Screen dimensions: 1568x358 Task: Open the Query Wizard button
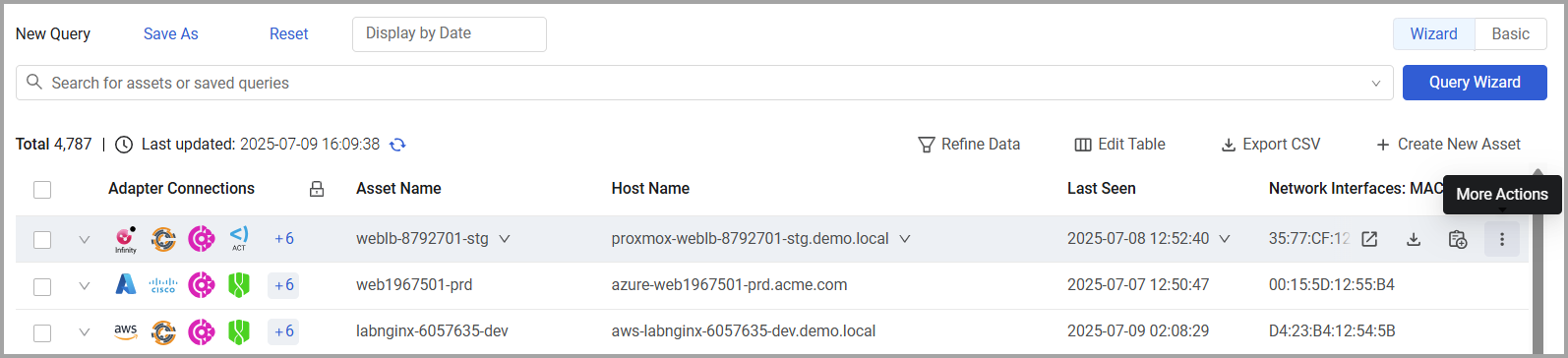point(1475,83)
